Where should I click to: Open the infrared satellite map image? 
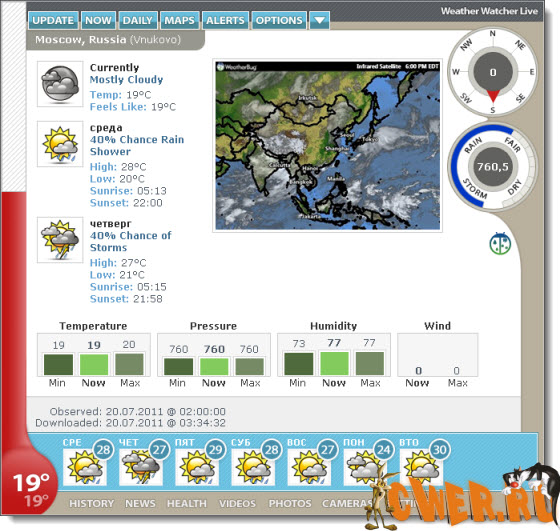328,145
